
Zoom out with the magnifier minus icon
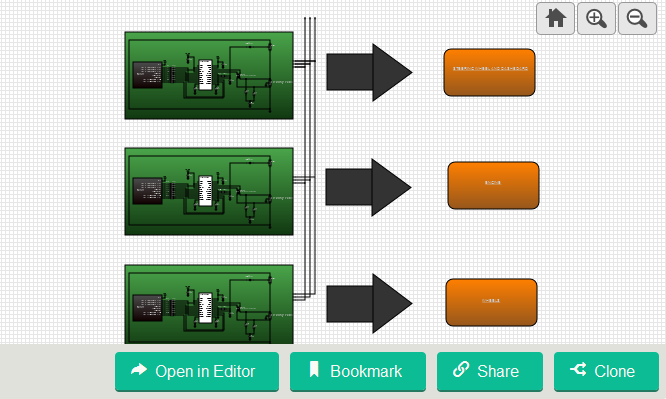(x=637, y=19)
